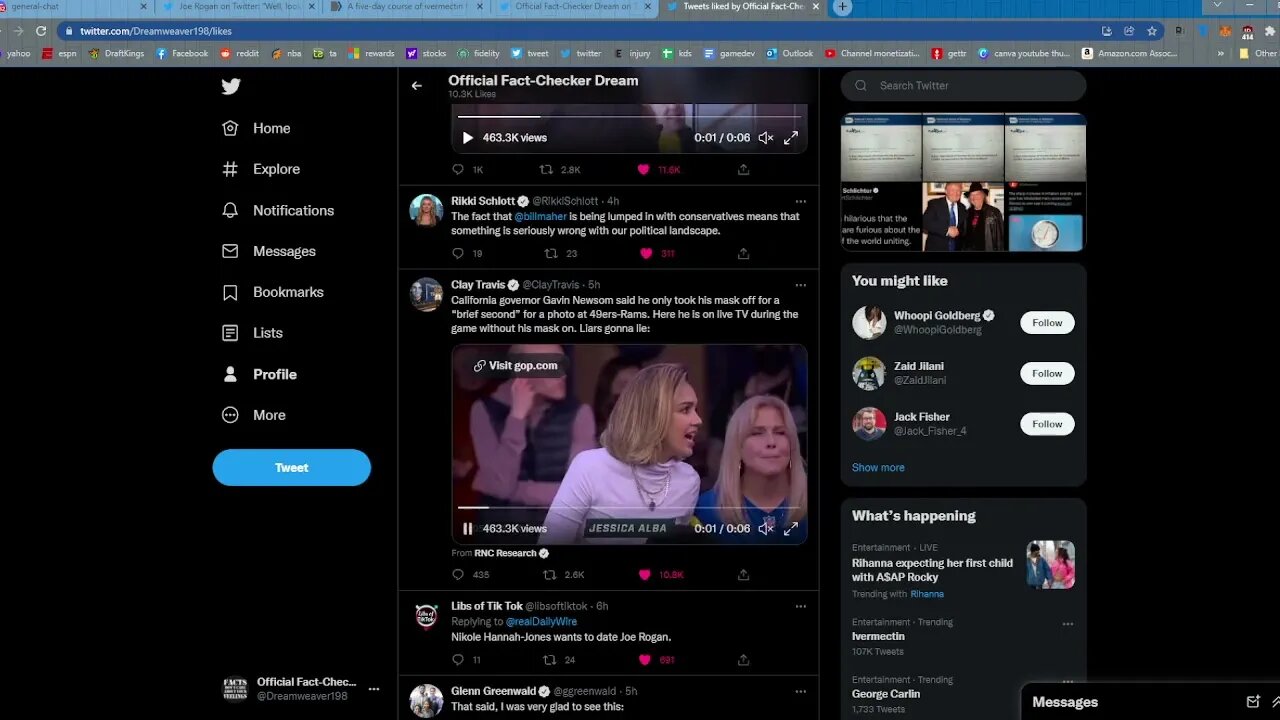Follow Whoopi Goldberg
Screen dimensions: 1280x720
[x=1047, y=323]
